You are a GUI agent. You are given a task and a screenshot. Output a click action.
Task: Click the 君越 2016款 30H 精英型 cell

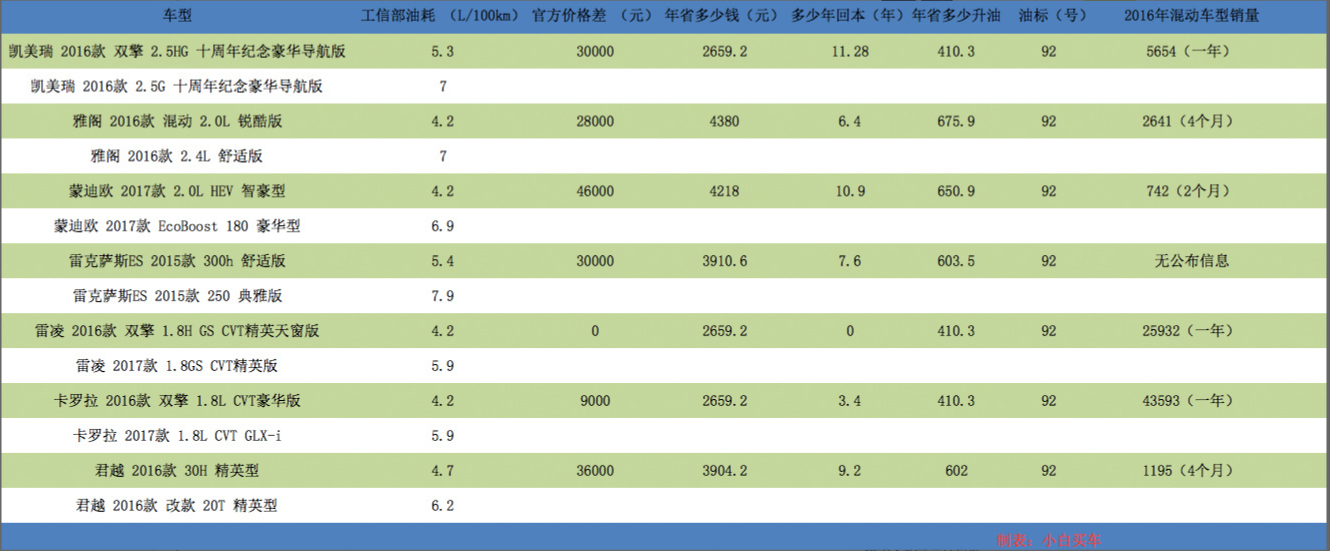click(x=177, y=471)
